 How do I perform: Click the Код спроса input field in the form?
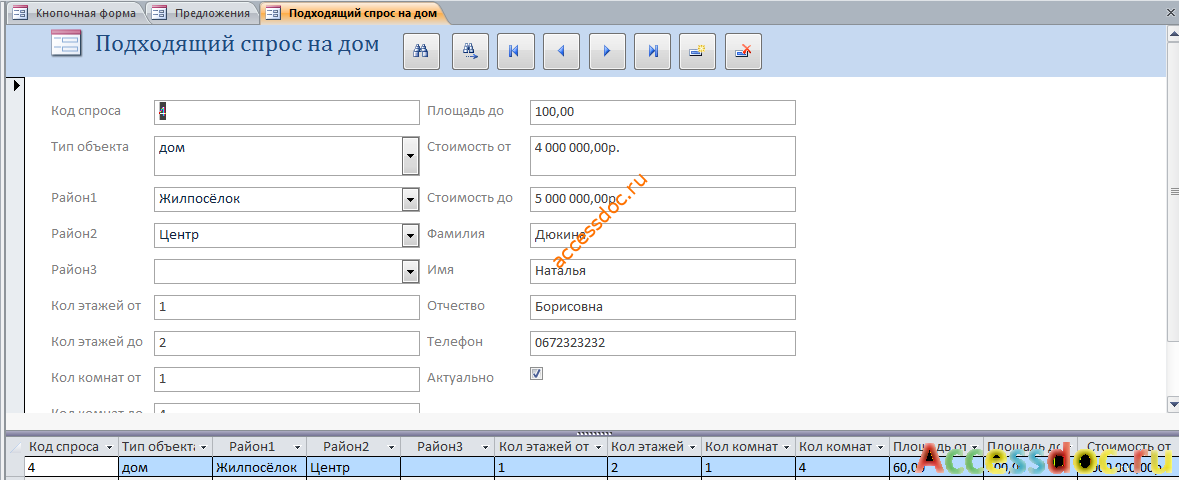[286, 112]
